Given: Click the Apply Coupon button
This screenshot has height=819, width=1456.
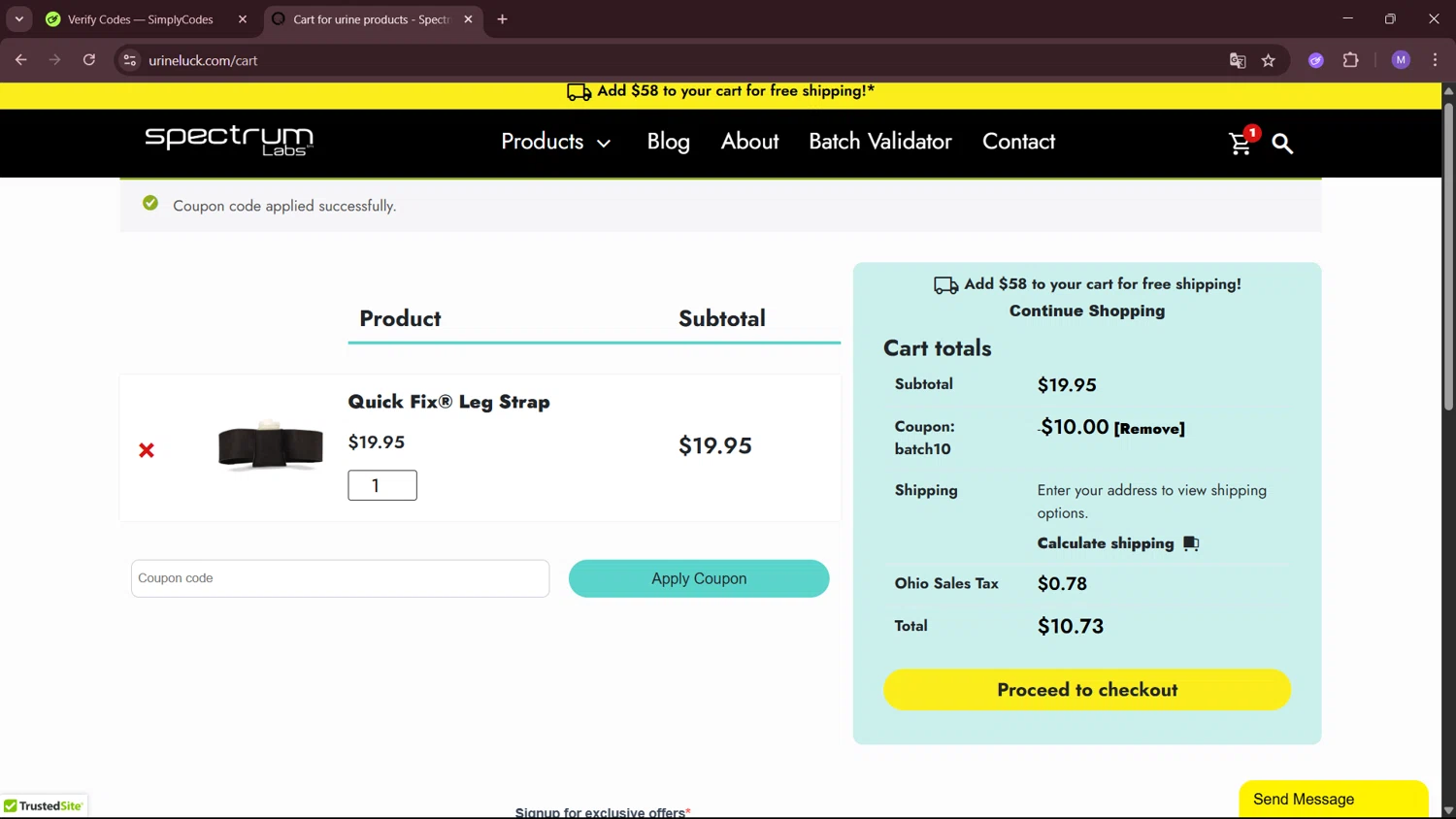Looking at the screenshot, I should coord(699,578).
